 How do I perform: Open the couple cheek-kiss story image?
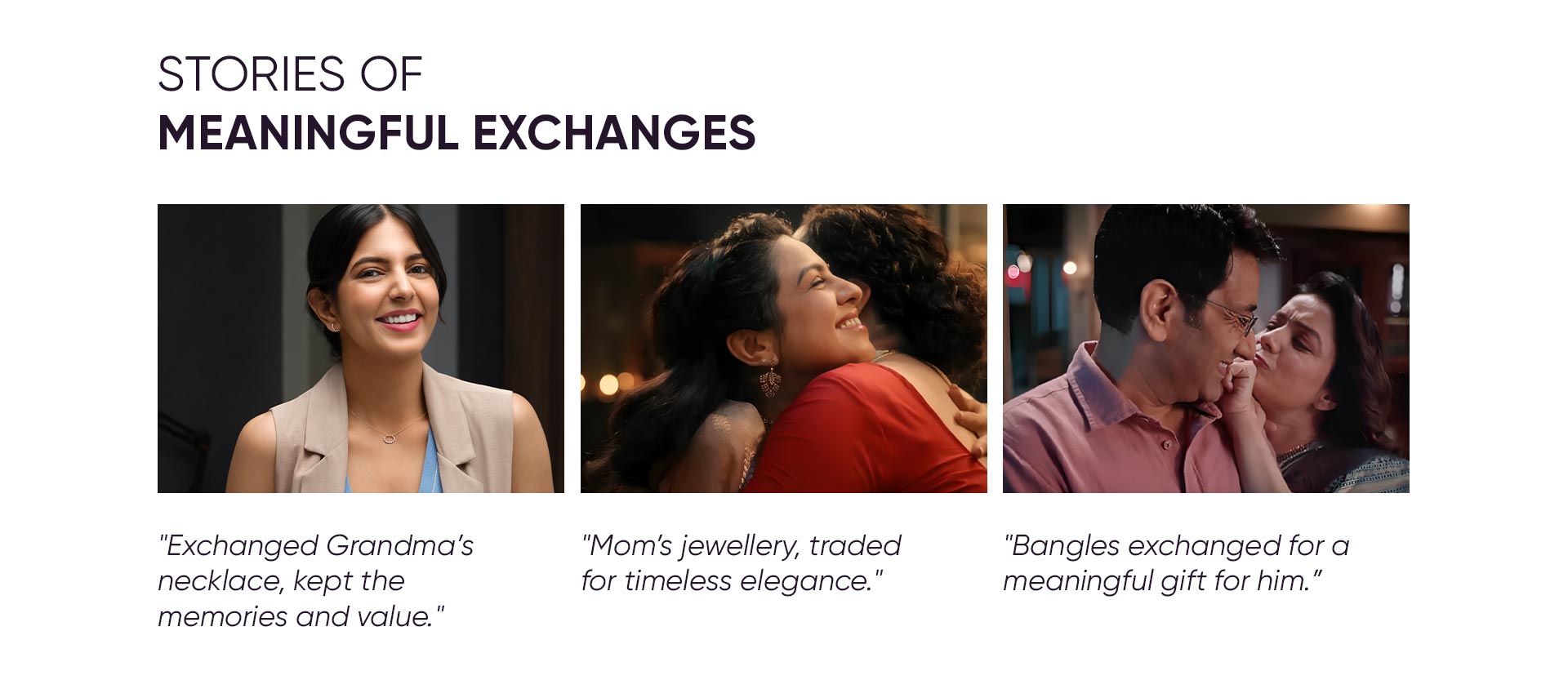tap(1206, 348)
